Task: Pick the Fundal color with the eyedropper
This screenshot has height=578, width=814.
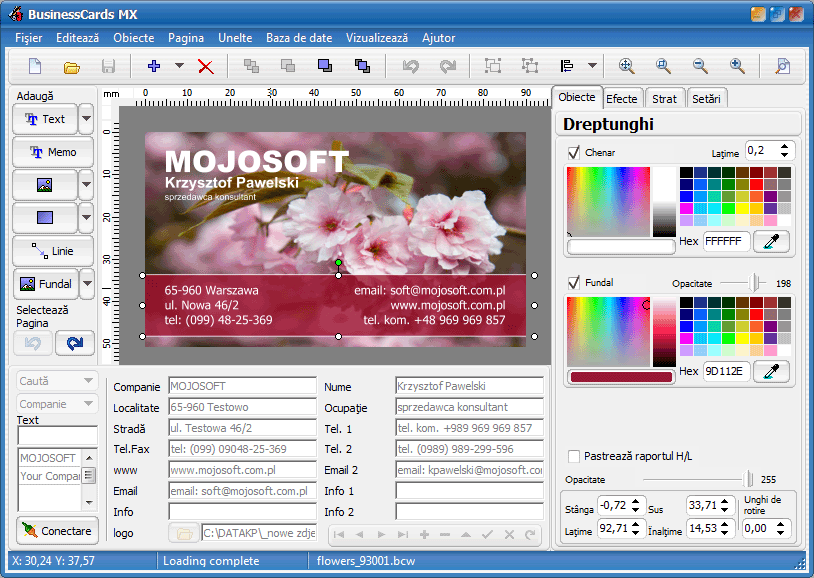Action: tap(771, 371)
